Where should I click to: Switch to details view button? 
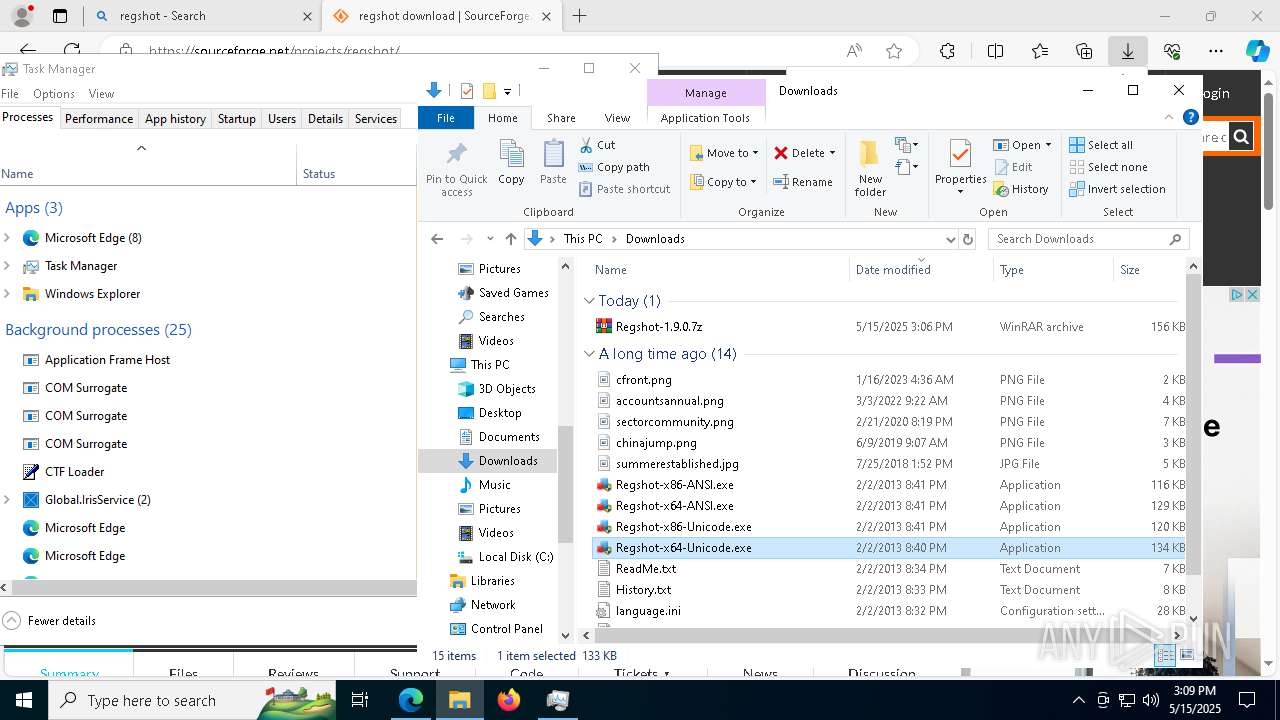pyautogui.click(x=1165, y=656)
